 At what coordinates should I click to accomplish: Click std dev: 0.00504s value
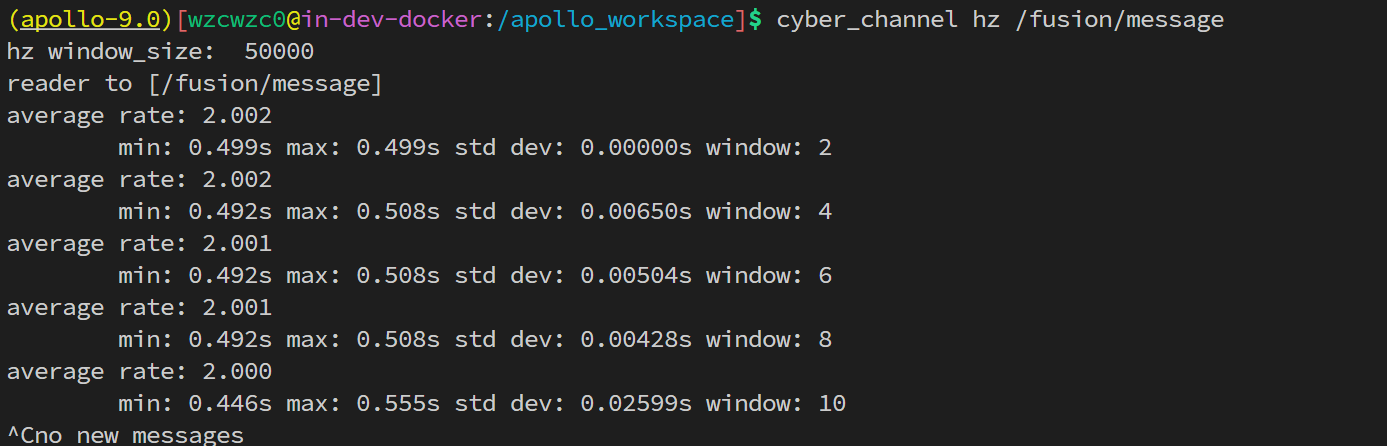(x=573, y=276)
